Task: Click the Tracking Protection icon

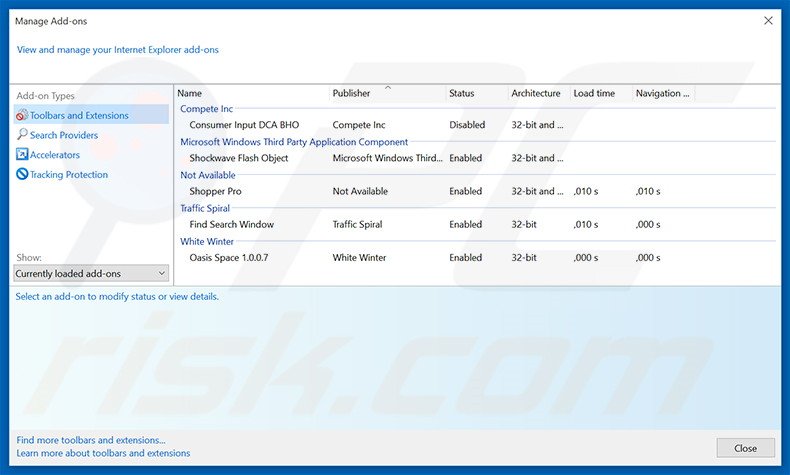Action: pyautogui.click(x=22, y=174)
